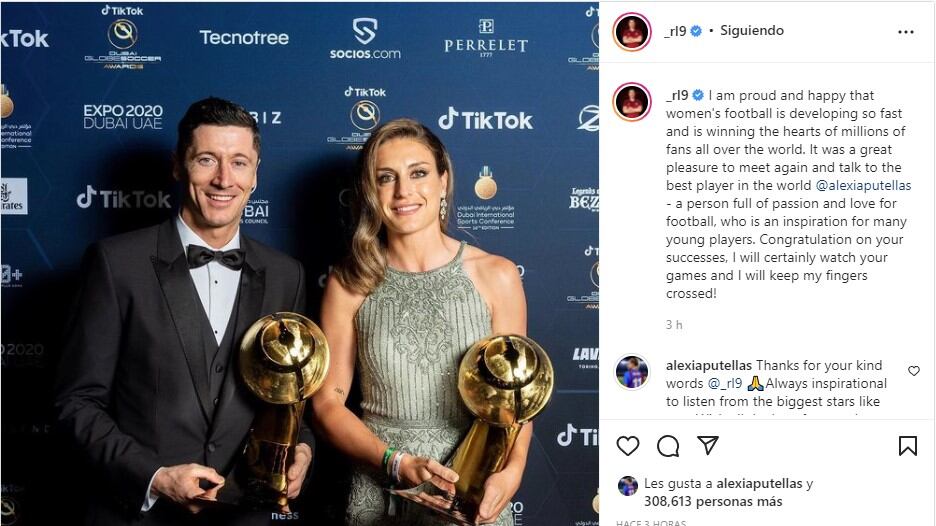The width and height of the screenshot is (936, 526).
Task: Open alexiaputellas username on the comment
Action: tap(709, 365)
